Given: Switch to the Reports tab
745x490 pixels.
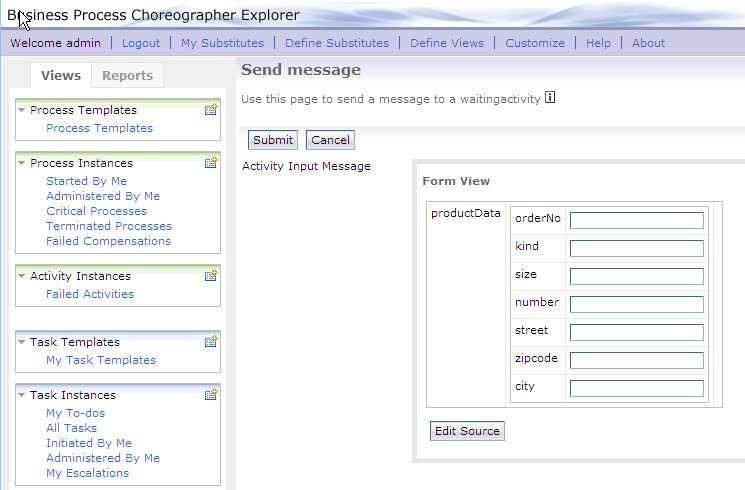Looking at the screenshot, I should (x=127, y=76).
